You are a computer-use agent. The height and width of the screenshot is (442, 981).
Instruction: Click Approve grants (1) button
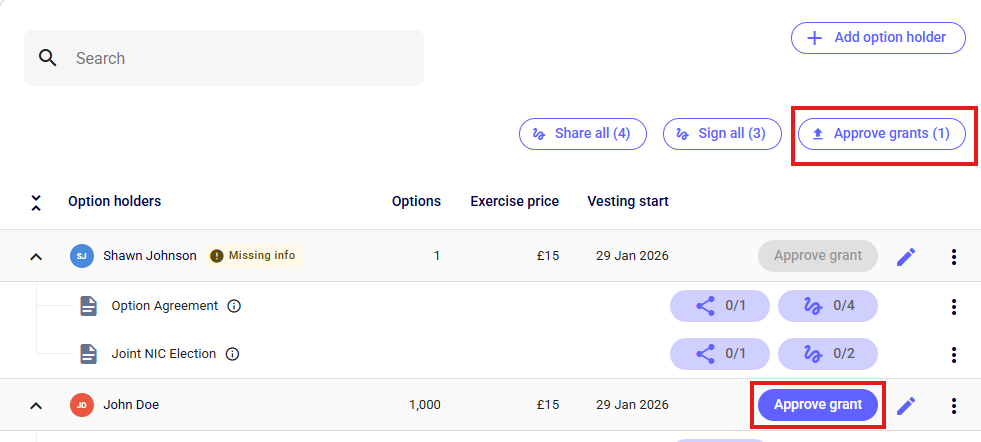(881, 133)
